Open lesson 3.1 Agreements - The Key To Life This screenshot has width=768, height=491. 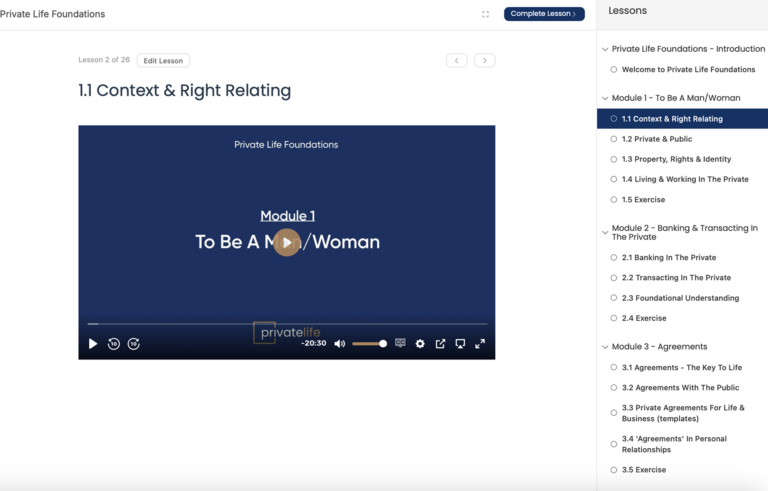click(682, 368)
